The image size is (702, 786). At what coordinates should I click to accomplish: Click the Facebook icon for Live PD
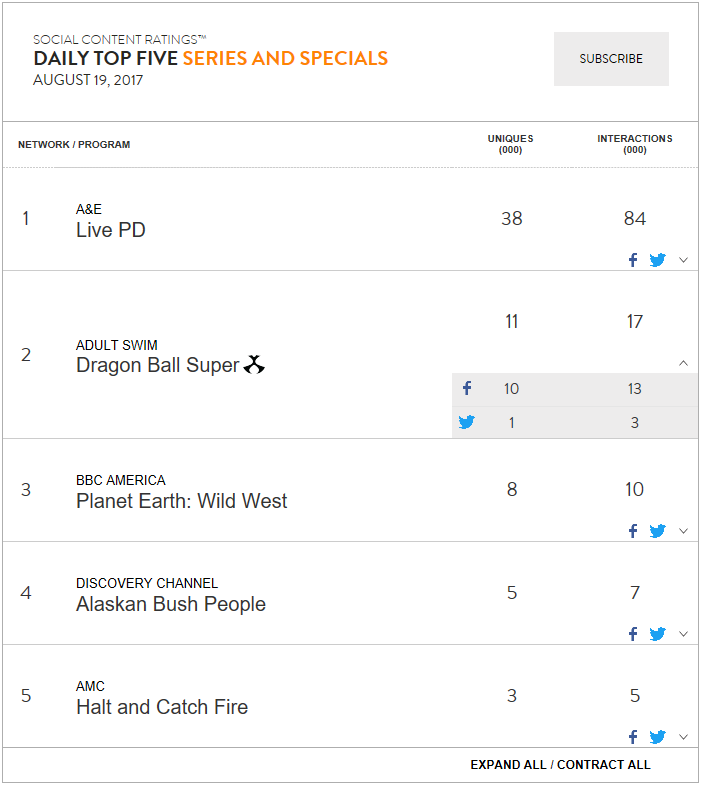(633, 260)
